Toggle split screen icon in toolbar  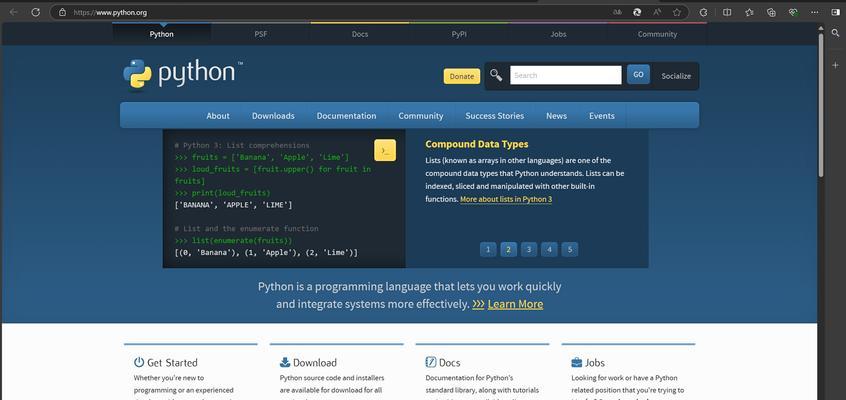pos(727,12)
